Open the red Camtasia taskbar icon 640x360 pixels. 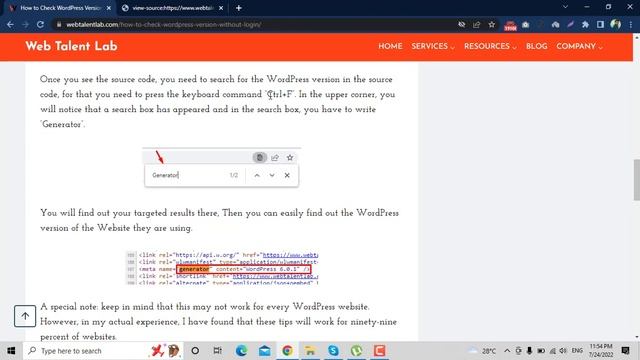[380, 351]
